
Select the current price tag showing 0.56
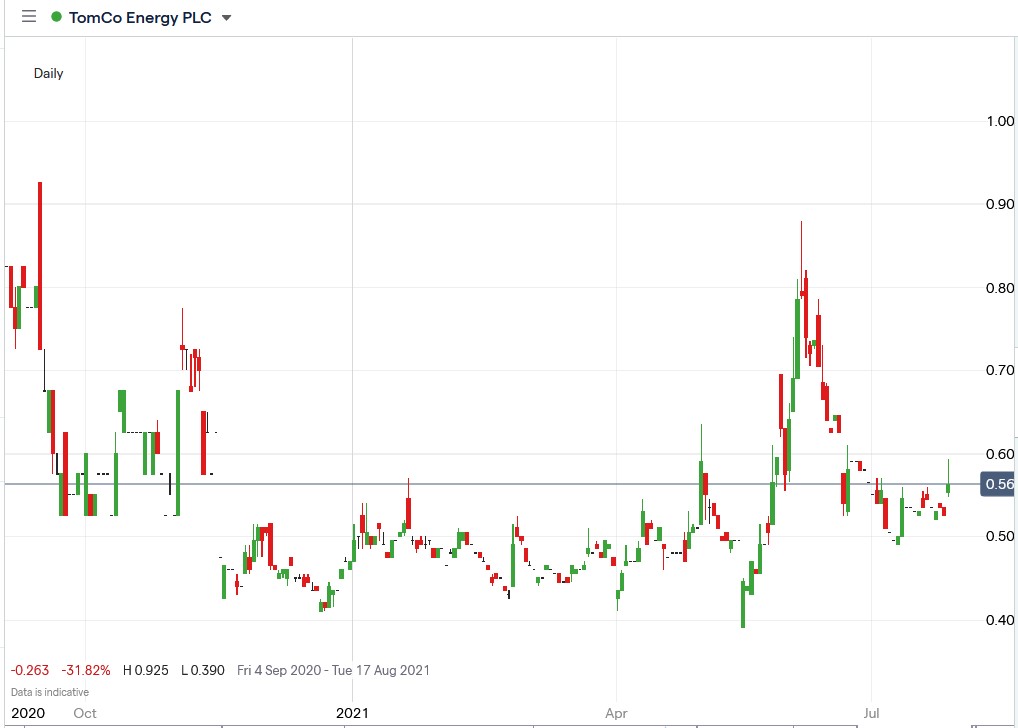[x=998, y=482]
